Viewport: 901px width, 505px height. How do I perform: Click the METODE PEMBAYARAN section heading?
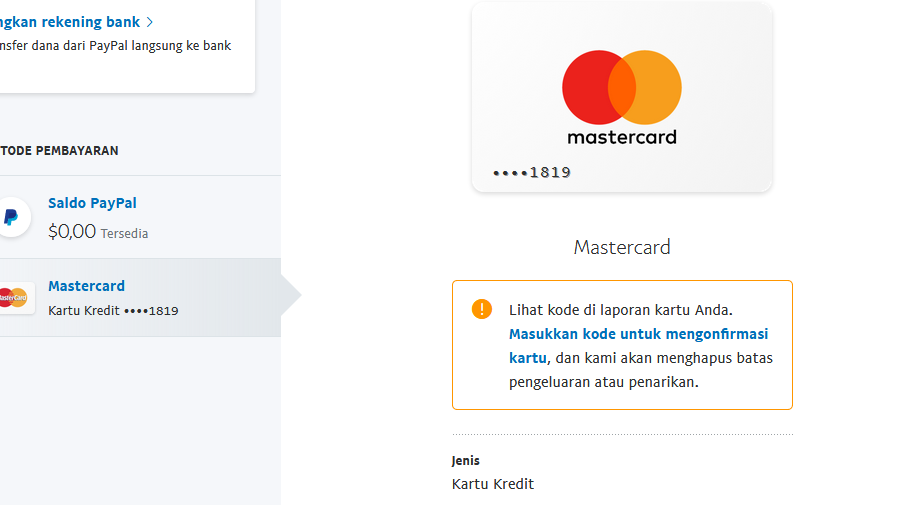click(x=59, y=151)
